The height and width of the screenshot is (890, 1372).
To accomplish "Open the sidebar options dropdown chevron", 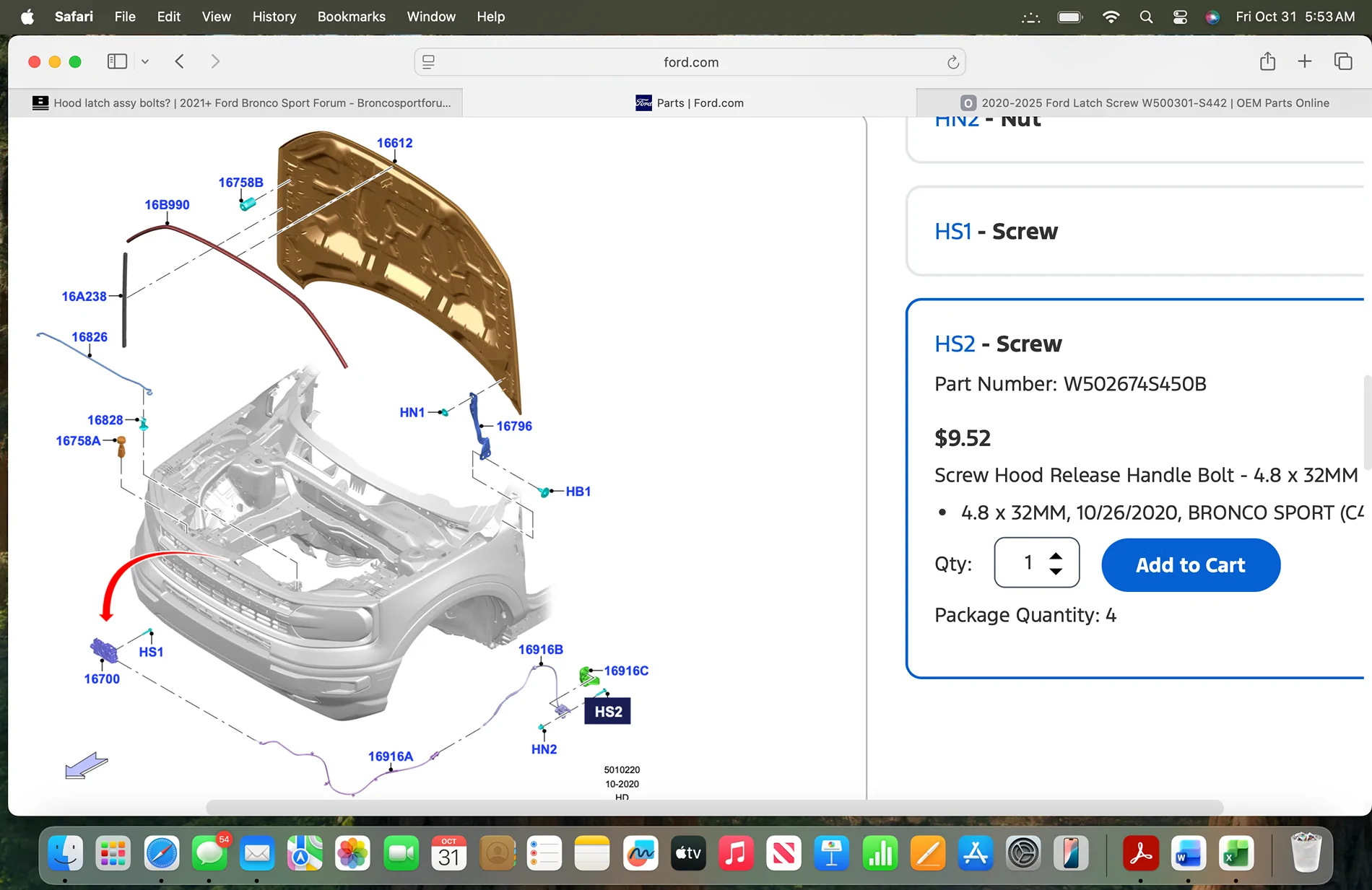I will pos(145,62).
